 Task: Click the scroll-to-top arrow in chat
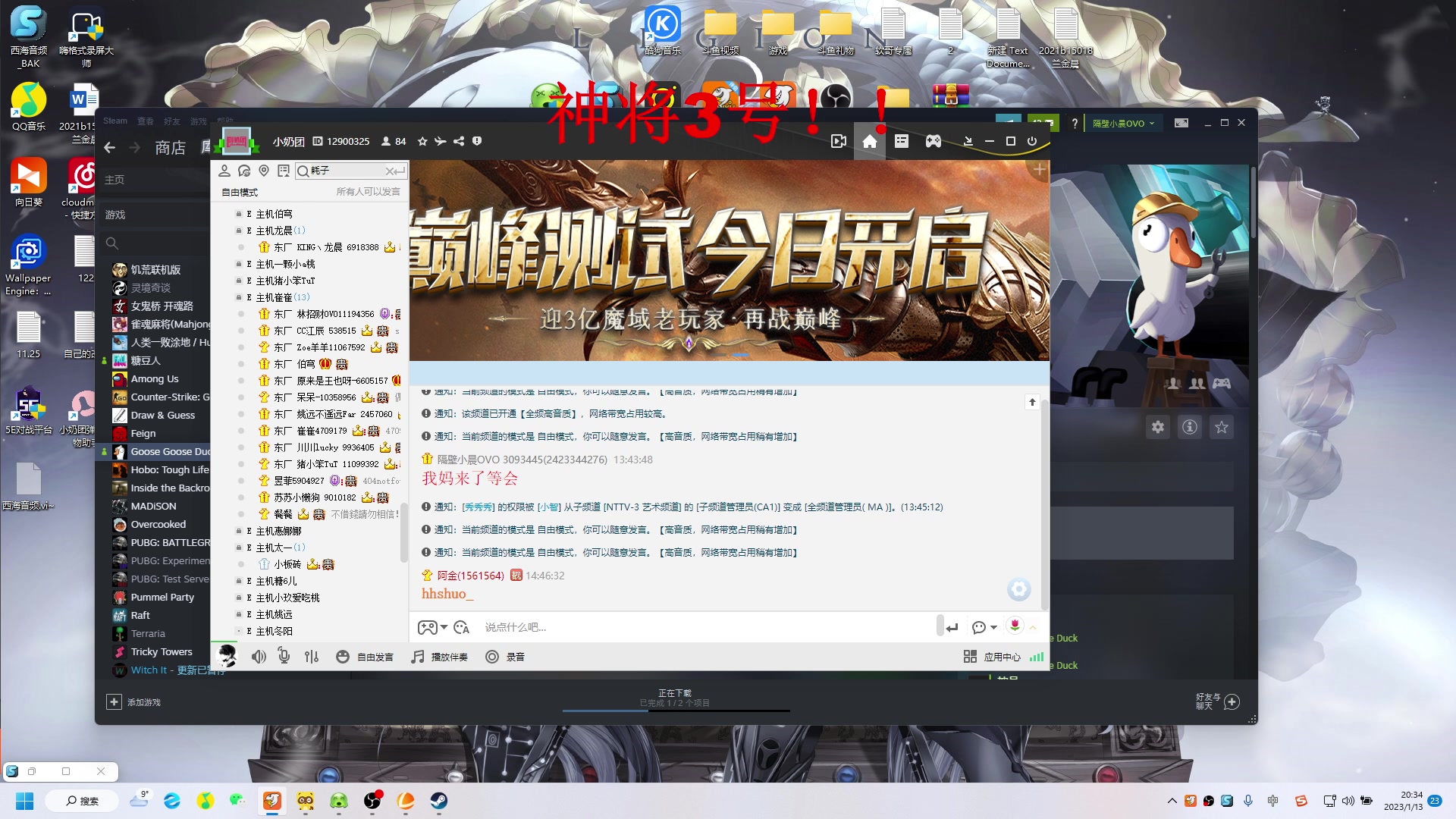coord(1032,403)
